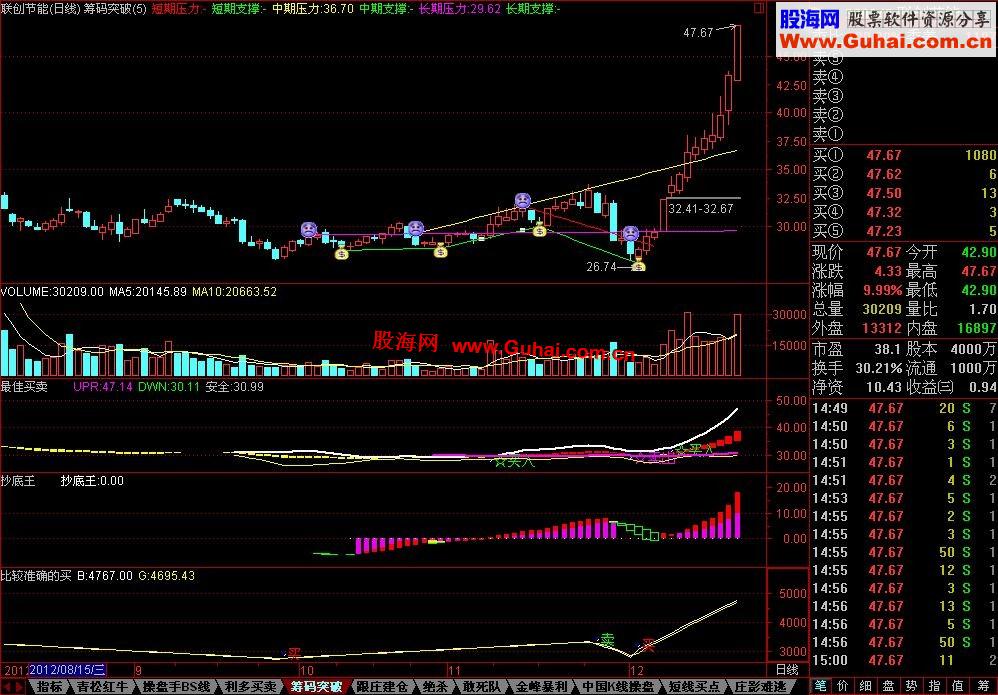The image size is (998, 695).
Task: Switch to the 势 side panel tab
Action: point(911,687)
